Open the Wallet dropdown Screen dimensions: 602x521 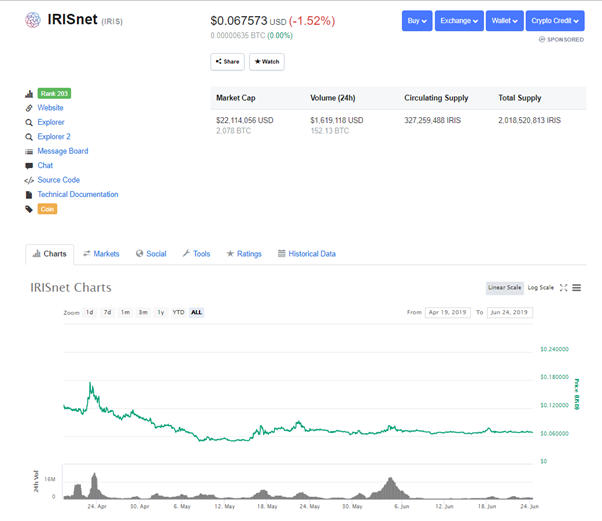coord(504,21)
